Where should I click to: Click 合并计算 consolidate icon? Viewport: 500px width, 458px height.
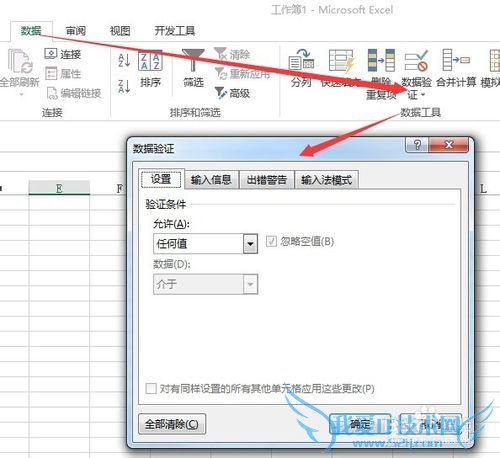[x=456, y=60]
